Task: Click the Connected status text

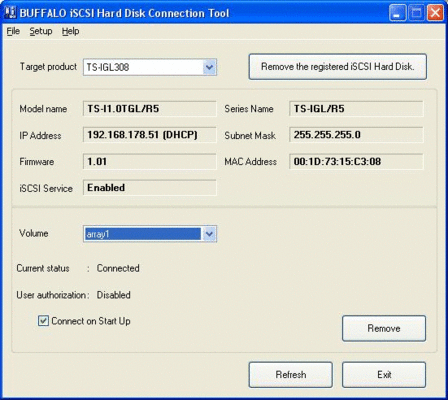Action: [x=118, y=268]
